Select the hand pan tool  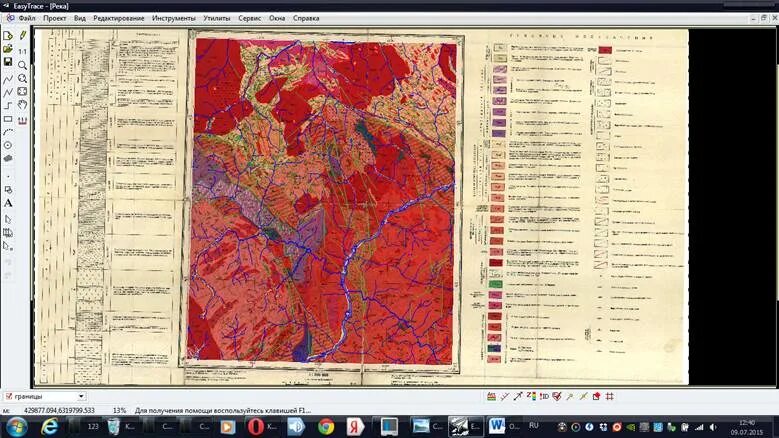coord(22,105)
